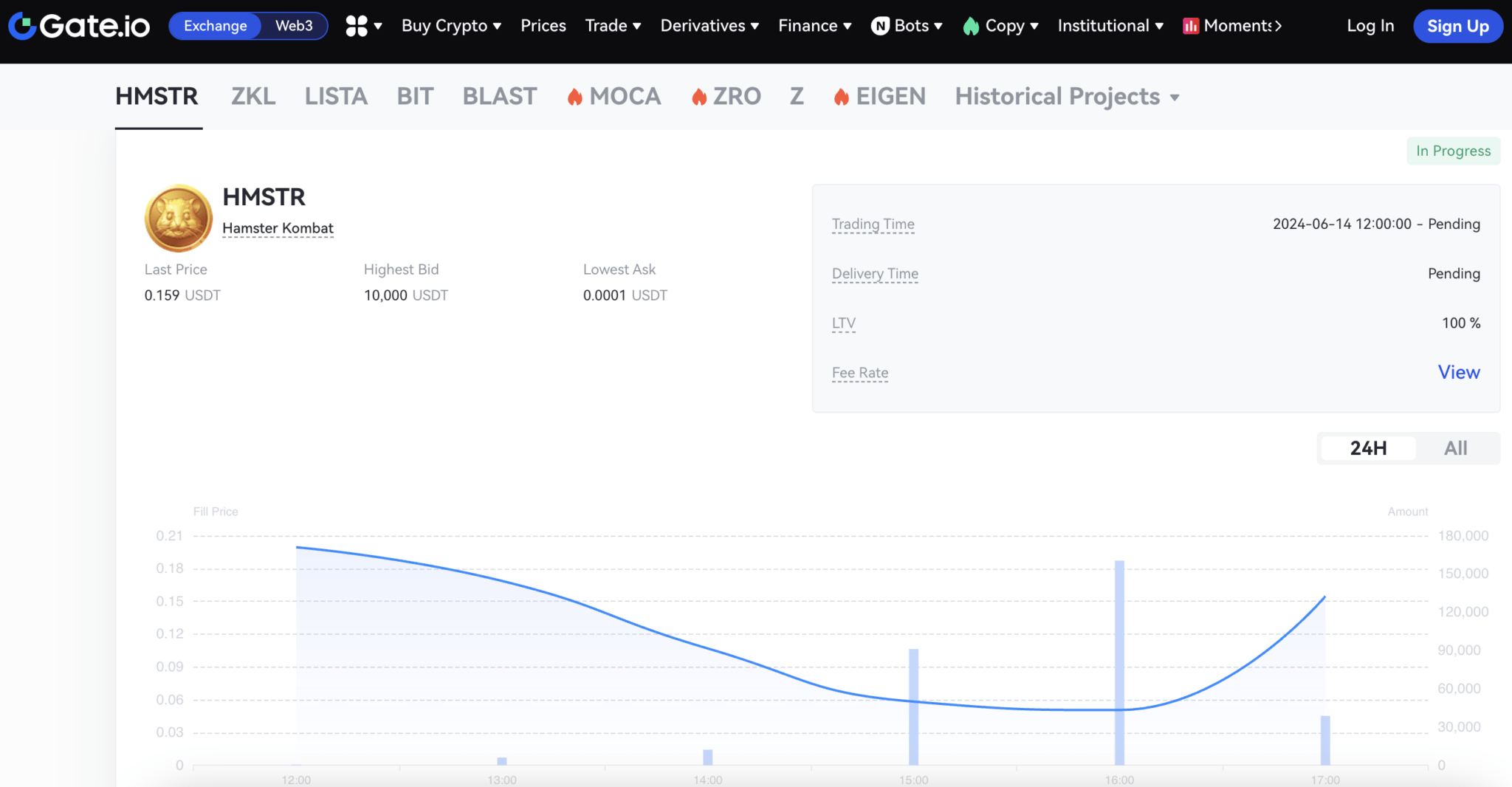Click the tallest 16:00 volume bar
Image resolution: width=1512 pixels, height=787 pixels.
(x=1119, y=662)
